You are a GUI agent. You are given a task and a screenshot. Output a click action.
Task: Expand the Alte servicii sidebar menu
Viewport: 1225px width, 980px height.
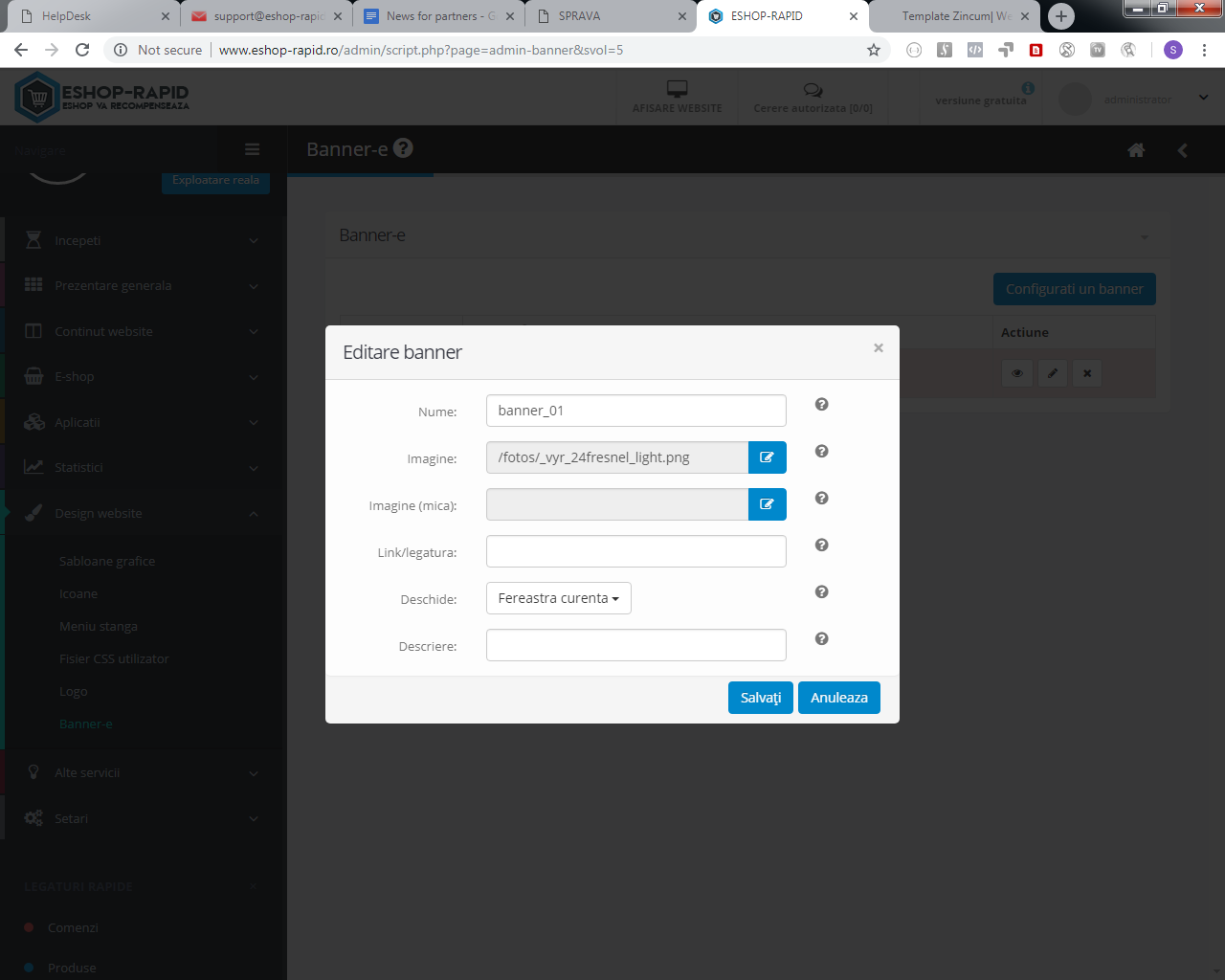(144, 772)
